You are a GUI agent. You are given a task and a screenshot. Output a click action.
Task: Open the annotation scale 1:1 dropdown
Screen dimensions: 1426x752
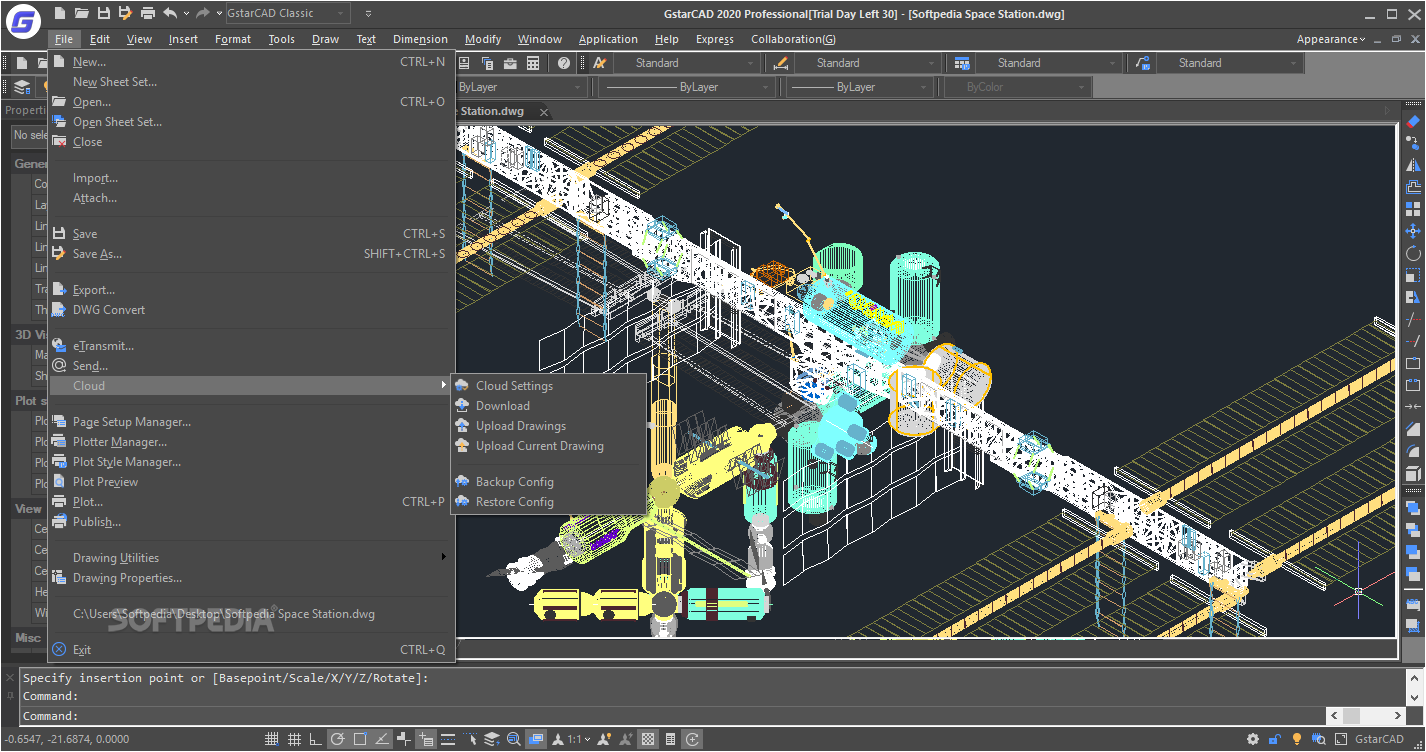click(577, 739)
